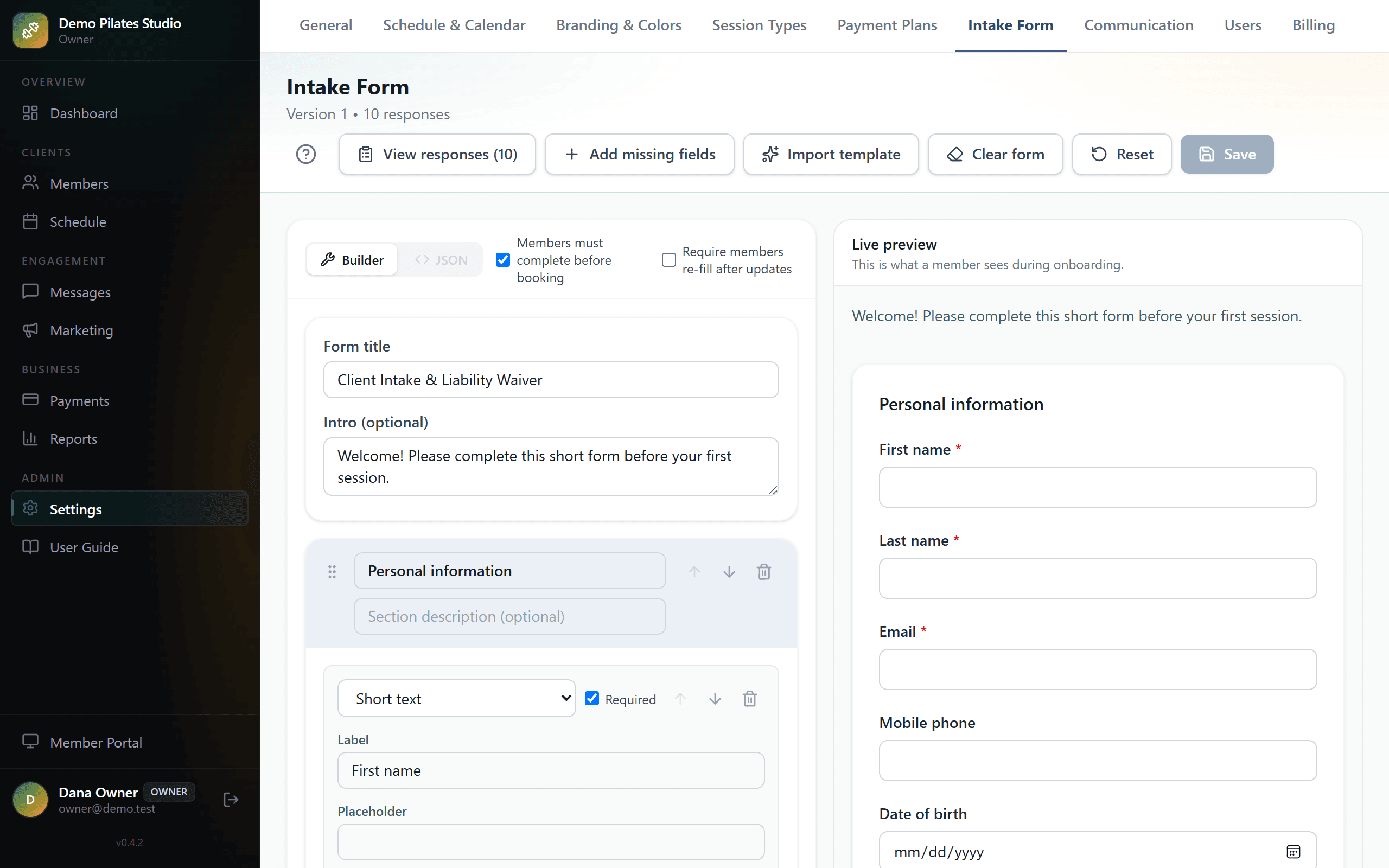
Task: Toggle Members must complete before booking
Action: click(503, 260)
